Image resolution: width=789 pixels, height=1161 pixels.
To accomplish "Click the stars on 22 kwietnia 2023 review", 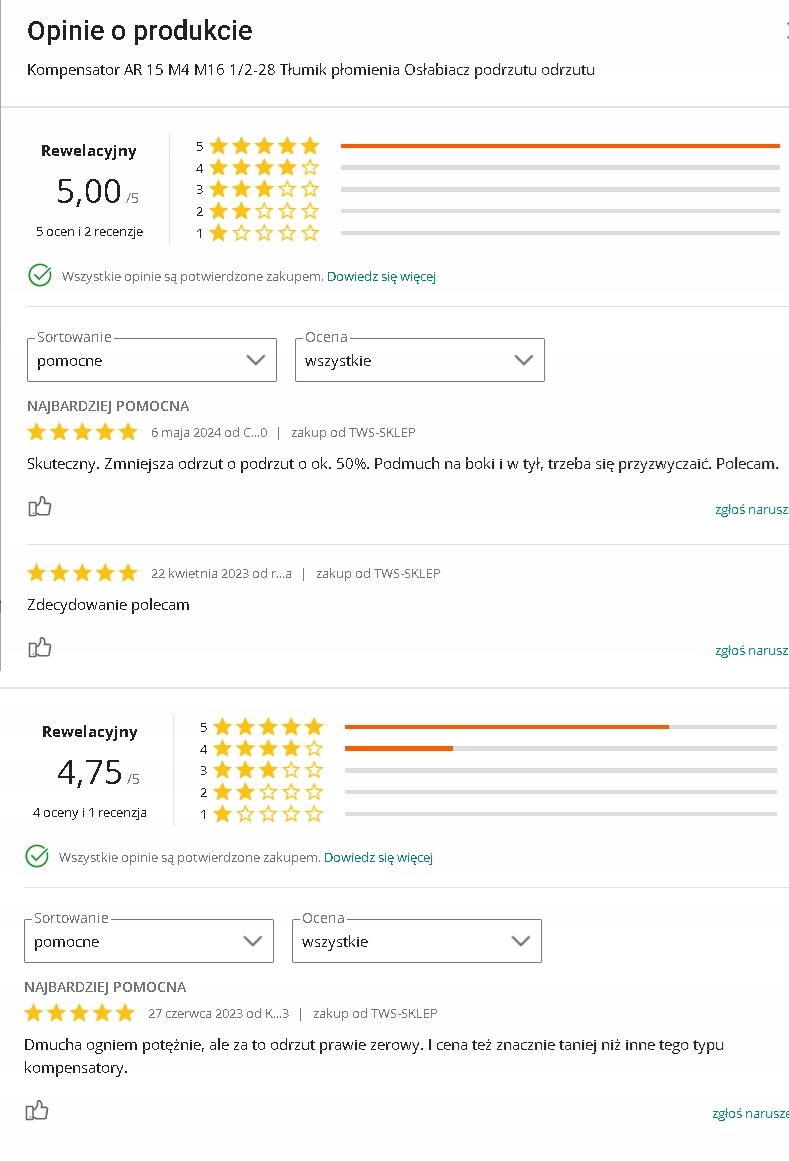I will tap(82, 573).
